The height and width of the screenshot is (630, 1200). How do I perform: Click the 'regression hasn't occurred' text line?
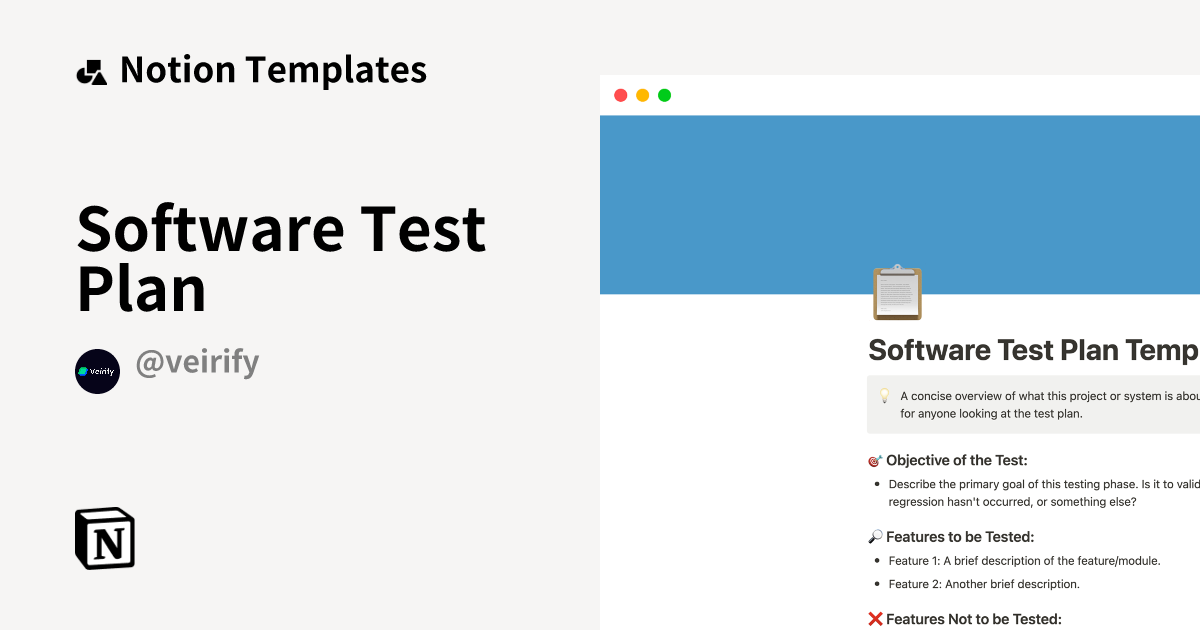pos(1012,502)
